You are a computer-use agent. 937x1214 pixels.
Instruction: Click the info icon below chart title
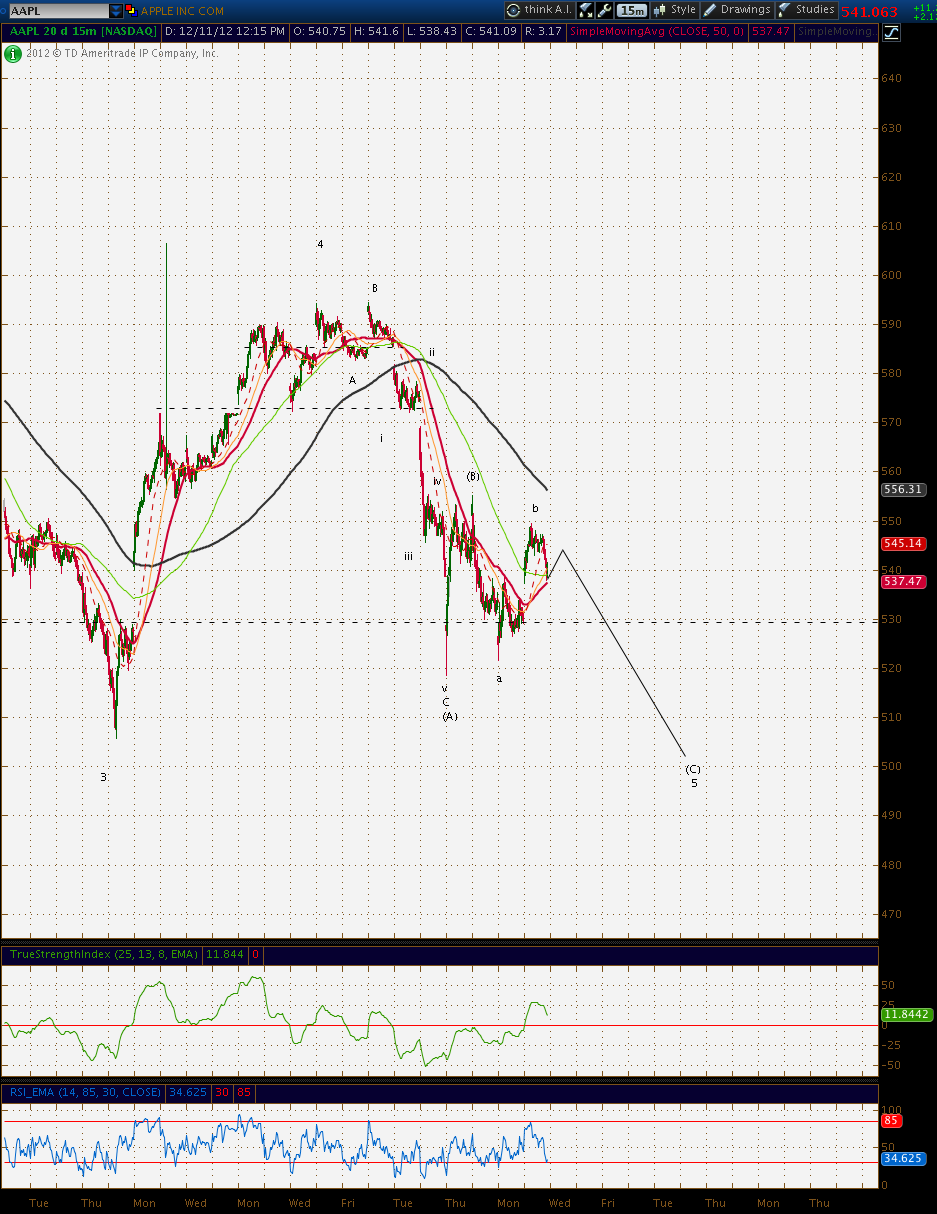coord(11,53)
